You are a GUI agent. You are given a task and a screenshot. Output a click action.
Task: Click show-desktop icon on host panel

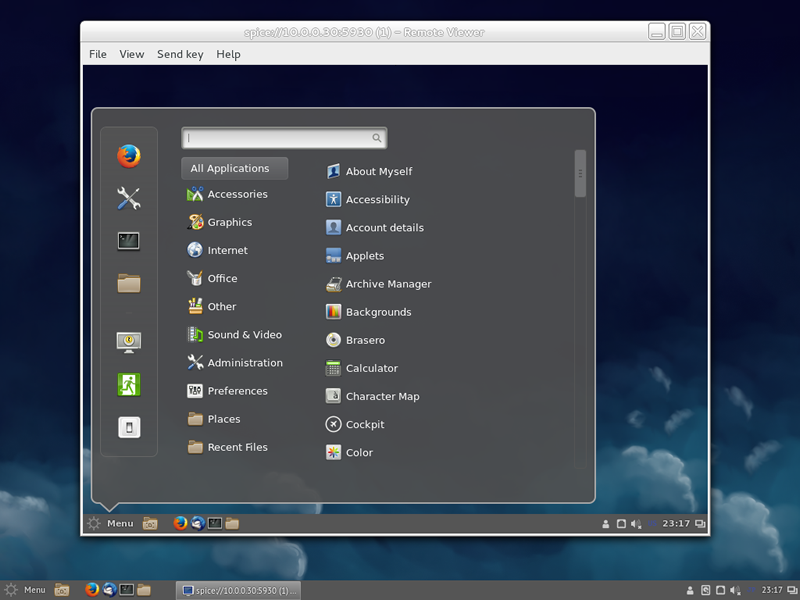(62, 590)
